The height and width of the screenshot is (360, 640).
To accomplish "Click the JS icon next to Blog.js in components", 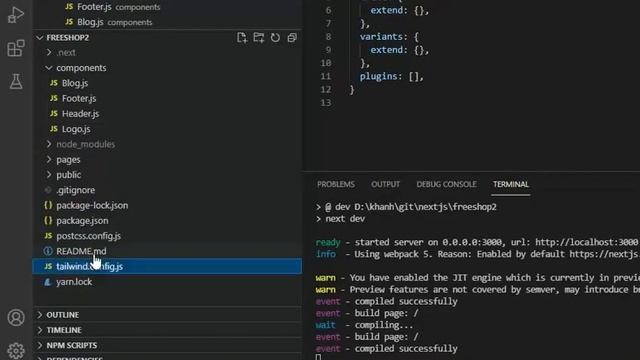I will coord(54,83).
